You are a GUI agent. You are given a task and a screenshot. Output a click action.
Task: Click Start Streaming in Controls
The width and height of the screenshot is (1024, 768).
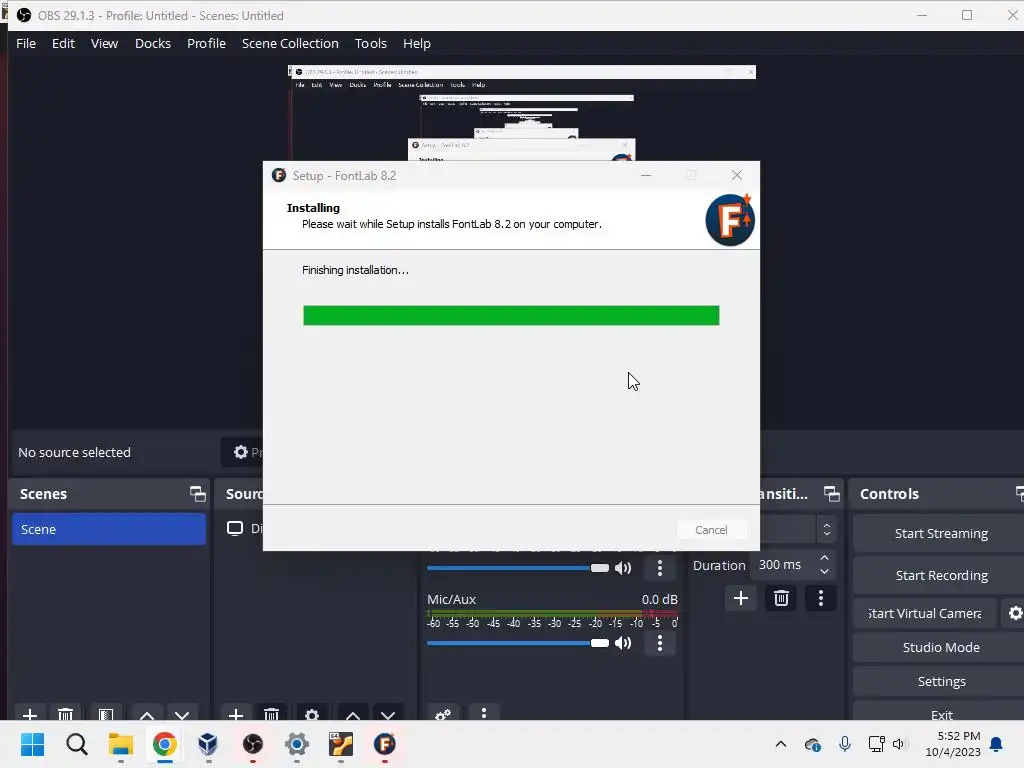pos(940,534)
